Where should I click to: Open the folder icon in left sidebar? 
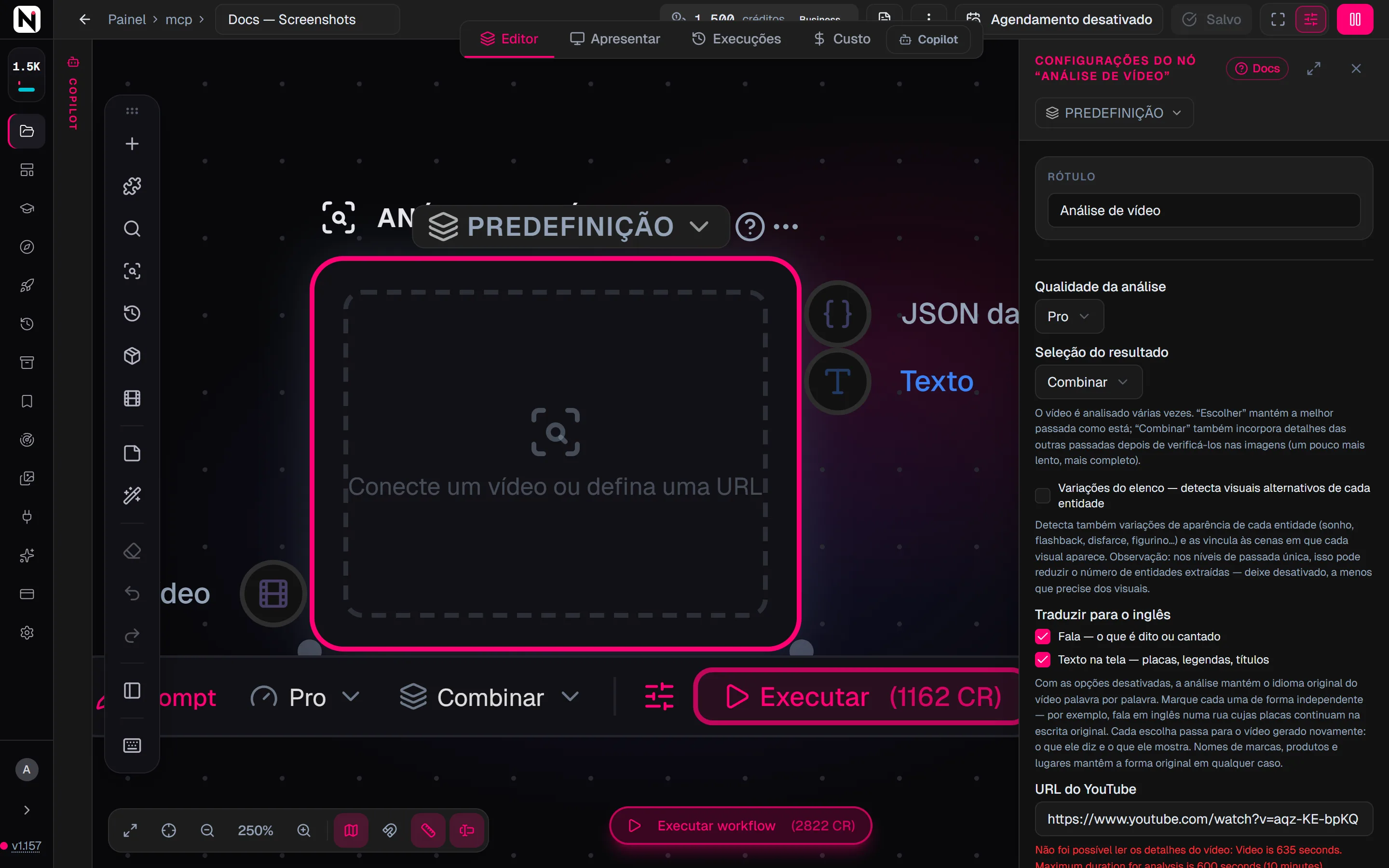pyautogui.click(x=27, y=131)
